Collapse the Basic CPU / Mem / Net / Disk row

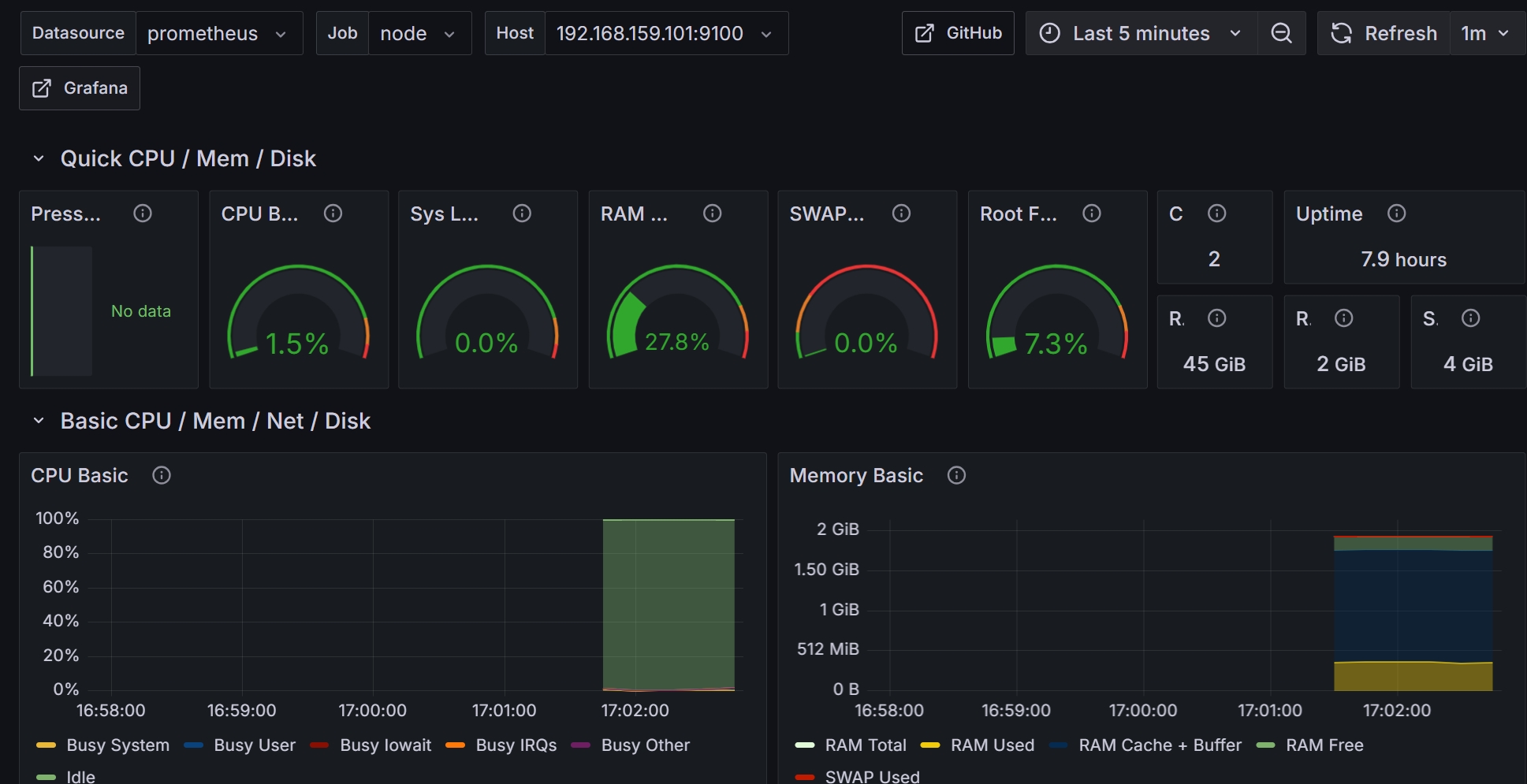coord(39,422)
